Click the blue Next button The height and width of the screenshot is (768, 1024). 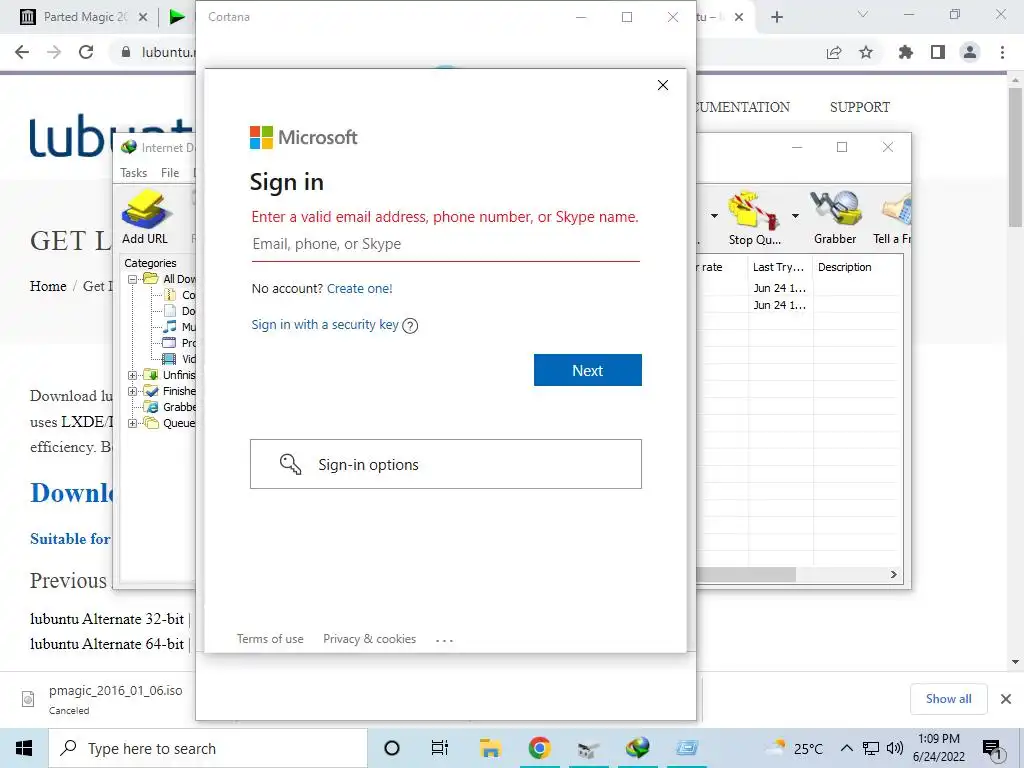(588, 370)
